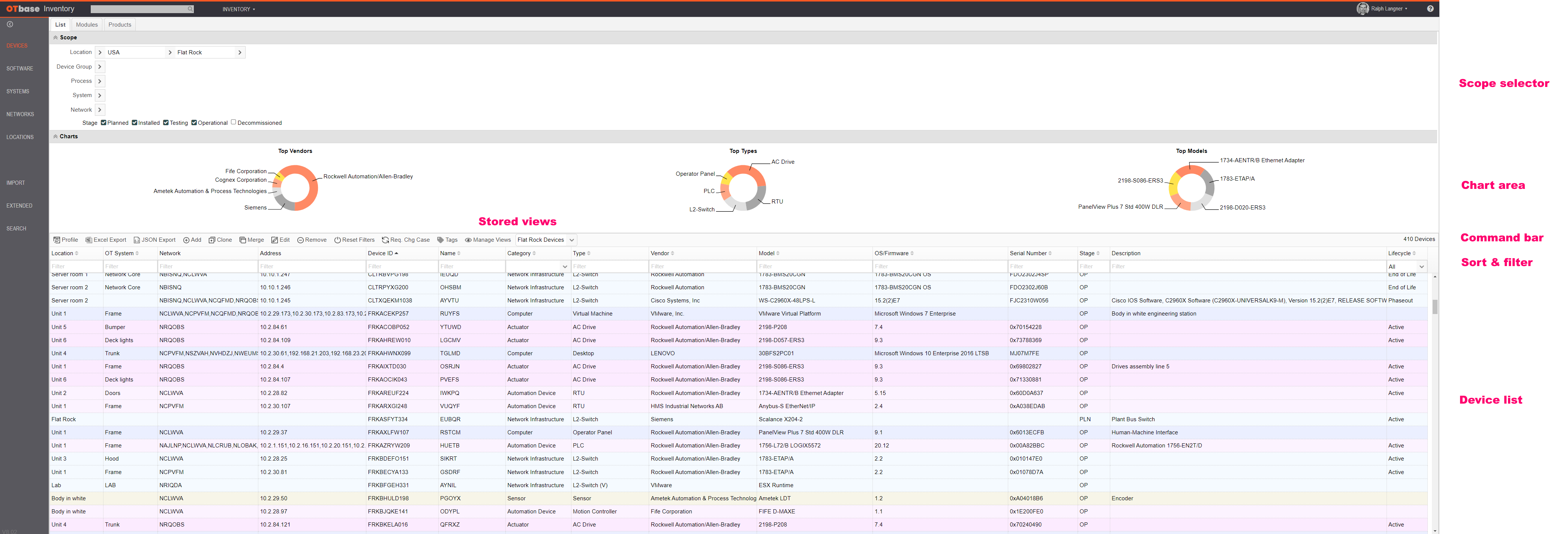Select device row FRKASFYT334
Screen dimensions: 1568x534
point(738,420)
